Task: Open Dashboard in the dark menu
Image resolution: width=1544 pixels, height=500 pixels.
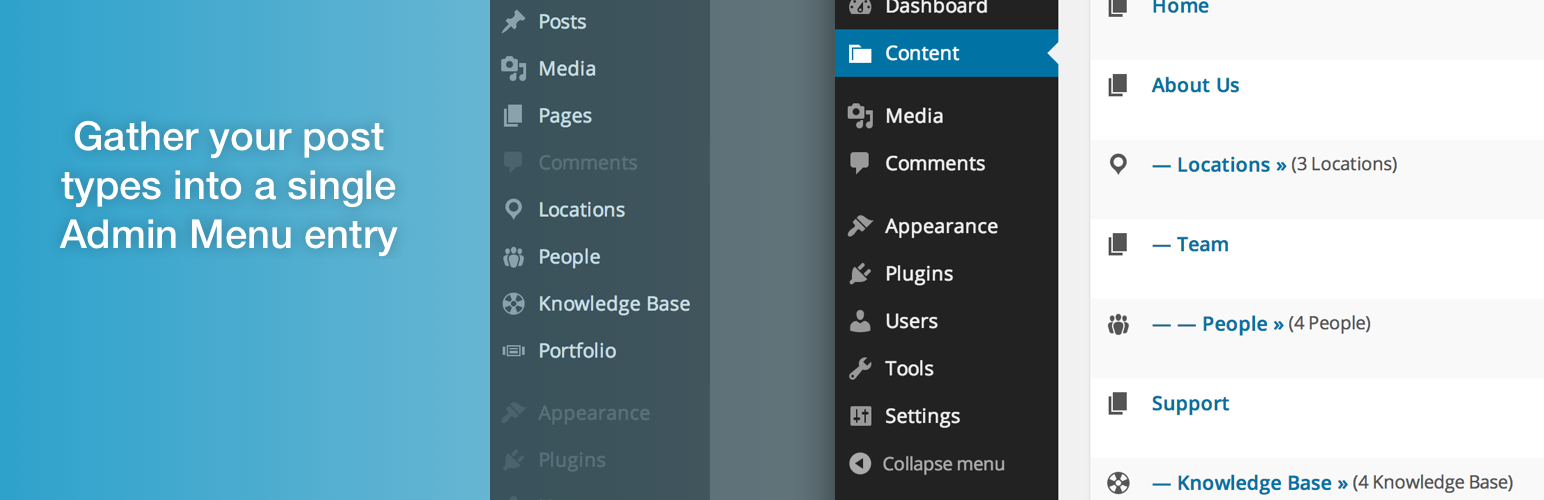Action: (x=936, y=7)
